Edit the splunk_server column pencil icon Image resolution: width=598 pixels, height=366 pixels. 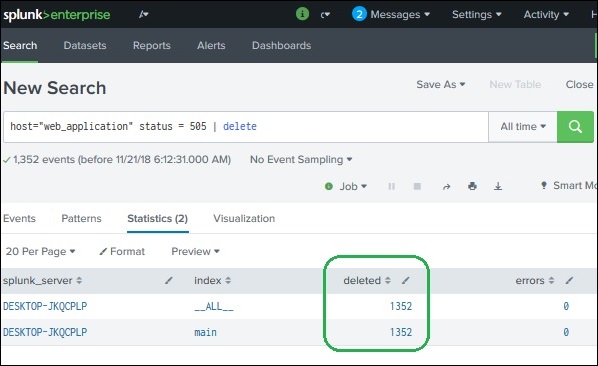(x=169, y=281)
